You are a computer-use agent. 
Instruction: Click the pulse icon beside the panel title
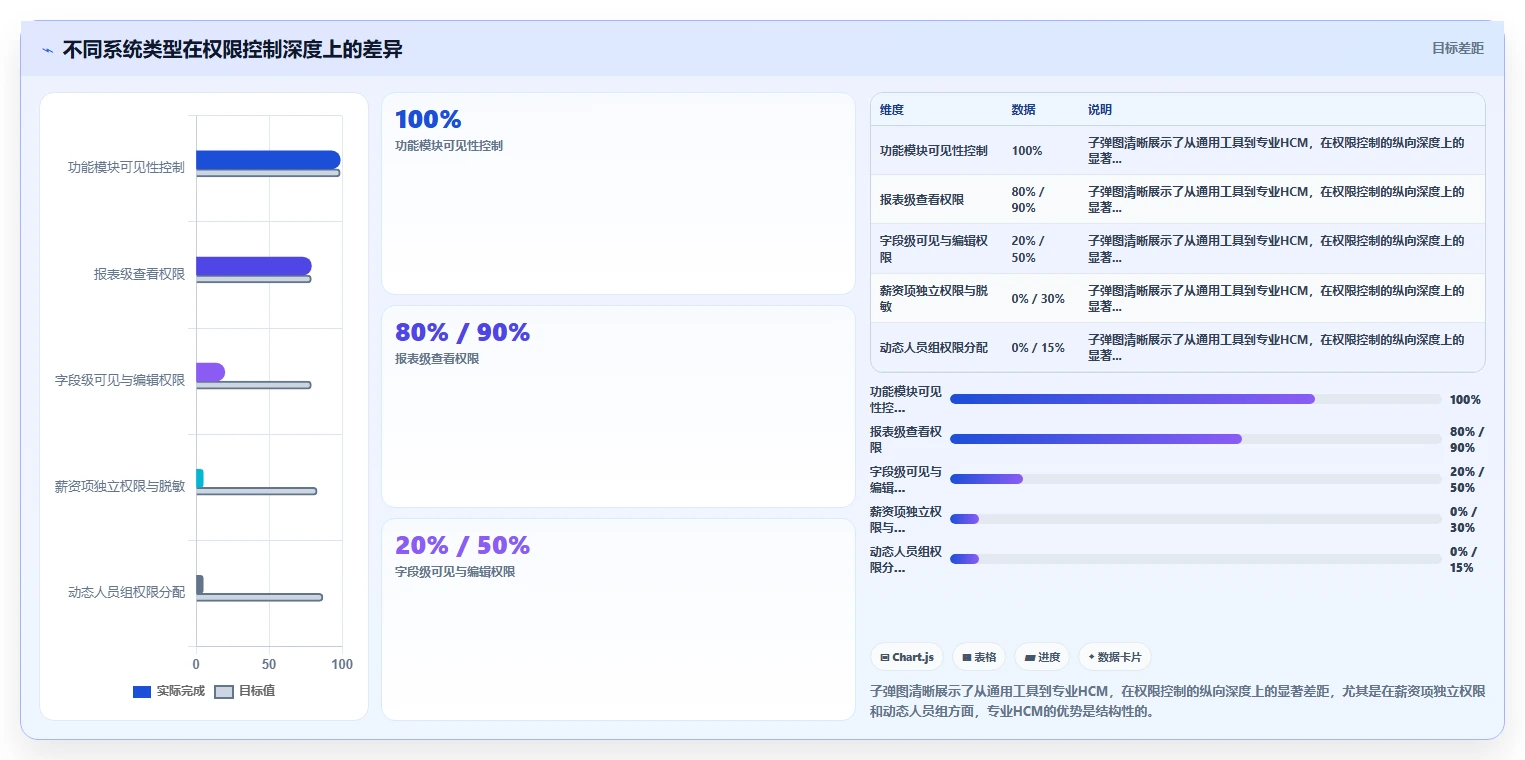tap(48, 50)
